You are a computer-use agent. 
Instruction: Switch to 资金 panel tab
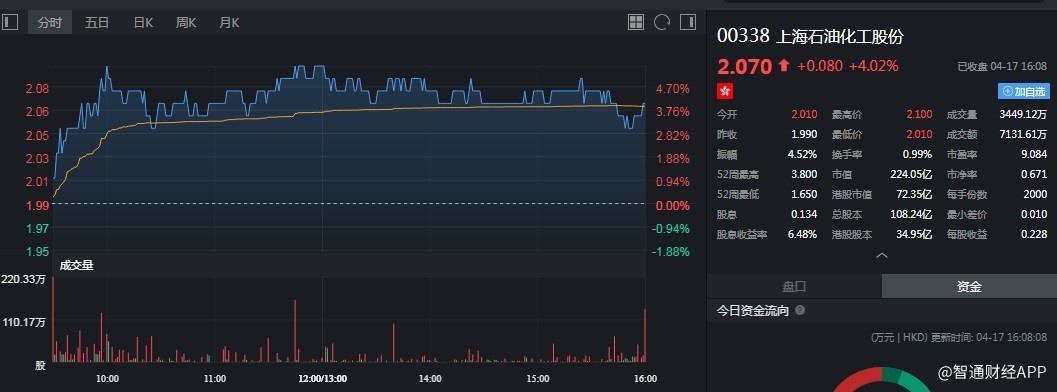click(x=969, y=286)
